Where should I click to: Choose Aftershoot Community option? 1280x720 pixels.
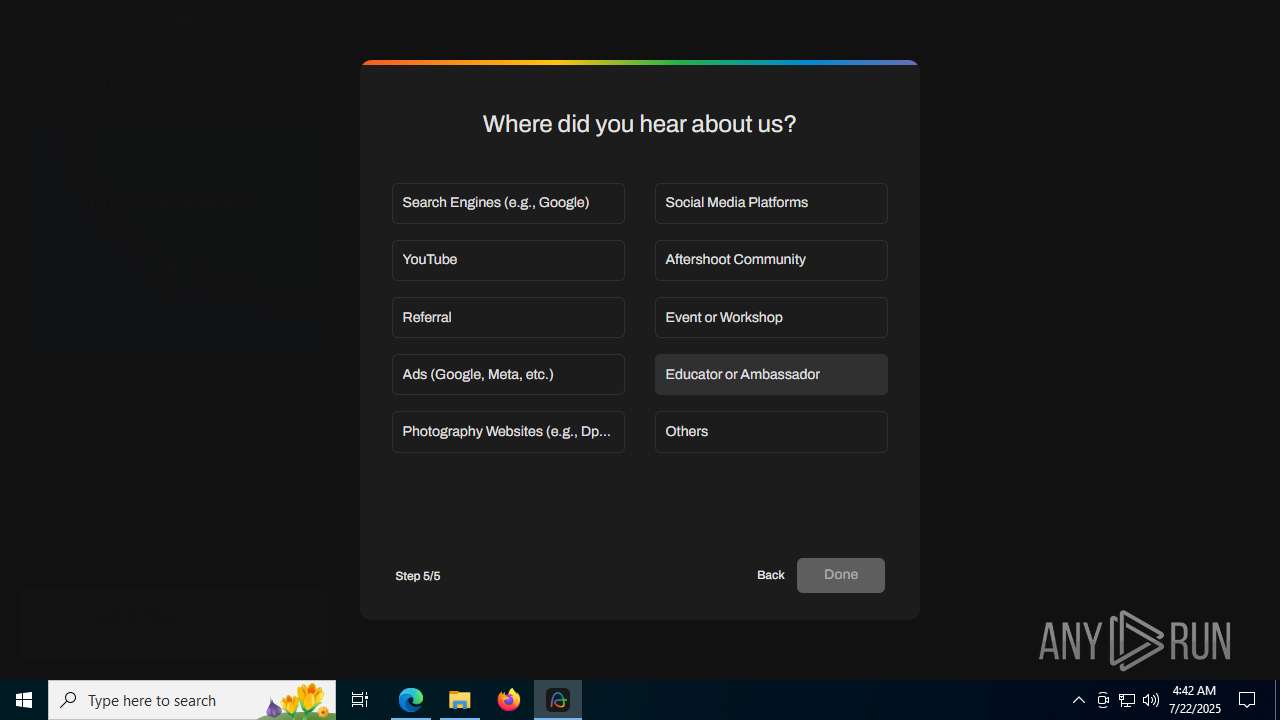click(771, 260)
